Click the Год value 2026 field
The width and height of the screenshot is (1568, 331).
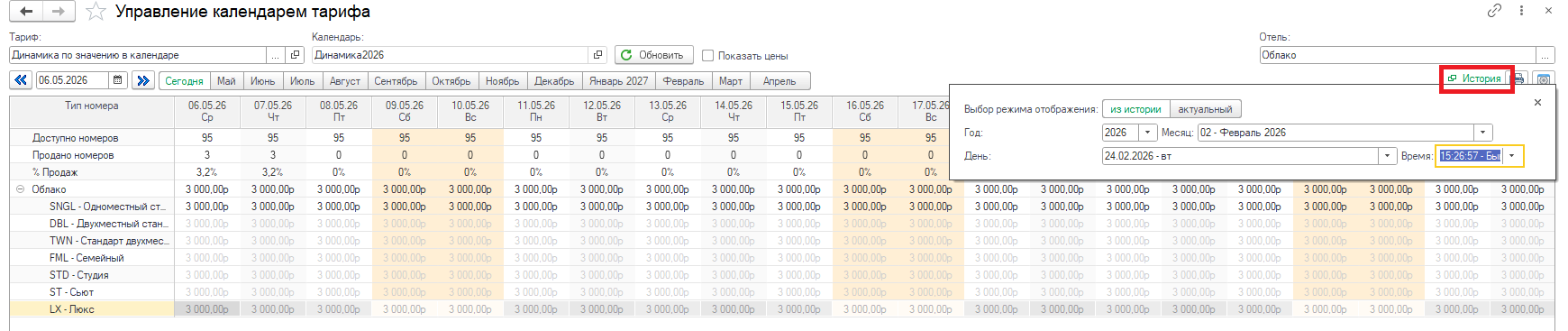[x=1121, y=133]
